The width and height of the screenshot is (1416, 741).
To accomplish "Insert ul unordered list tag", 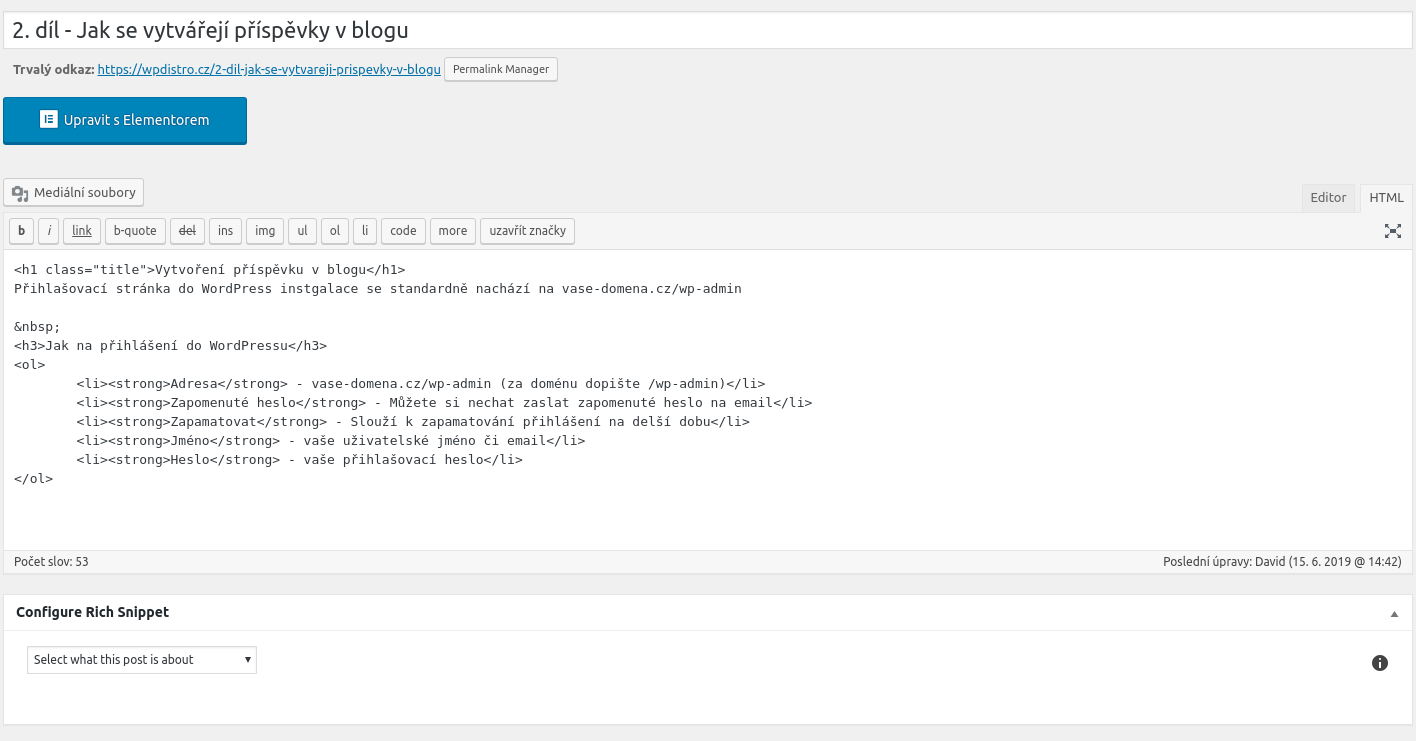I will pyautogui.click(x=302, y=231).
